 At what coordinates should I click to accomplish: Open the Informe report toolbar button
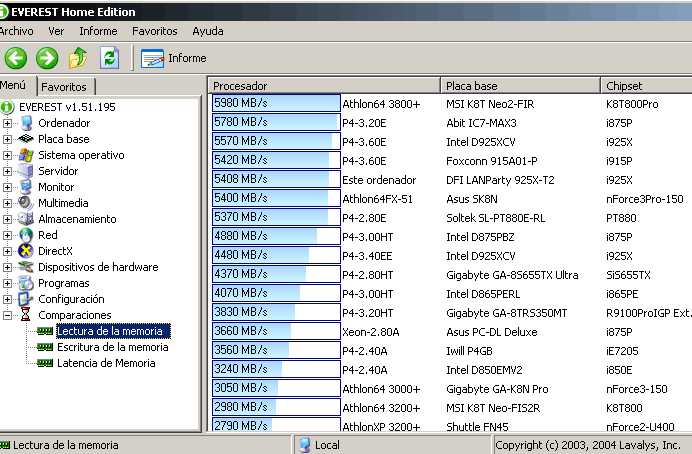tap(173, 58)
